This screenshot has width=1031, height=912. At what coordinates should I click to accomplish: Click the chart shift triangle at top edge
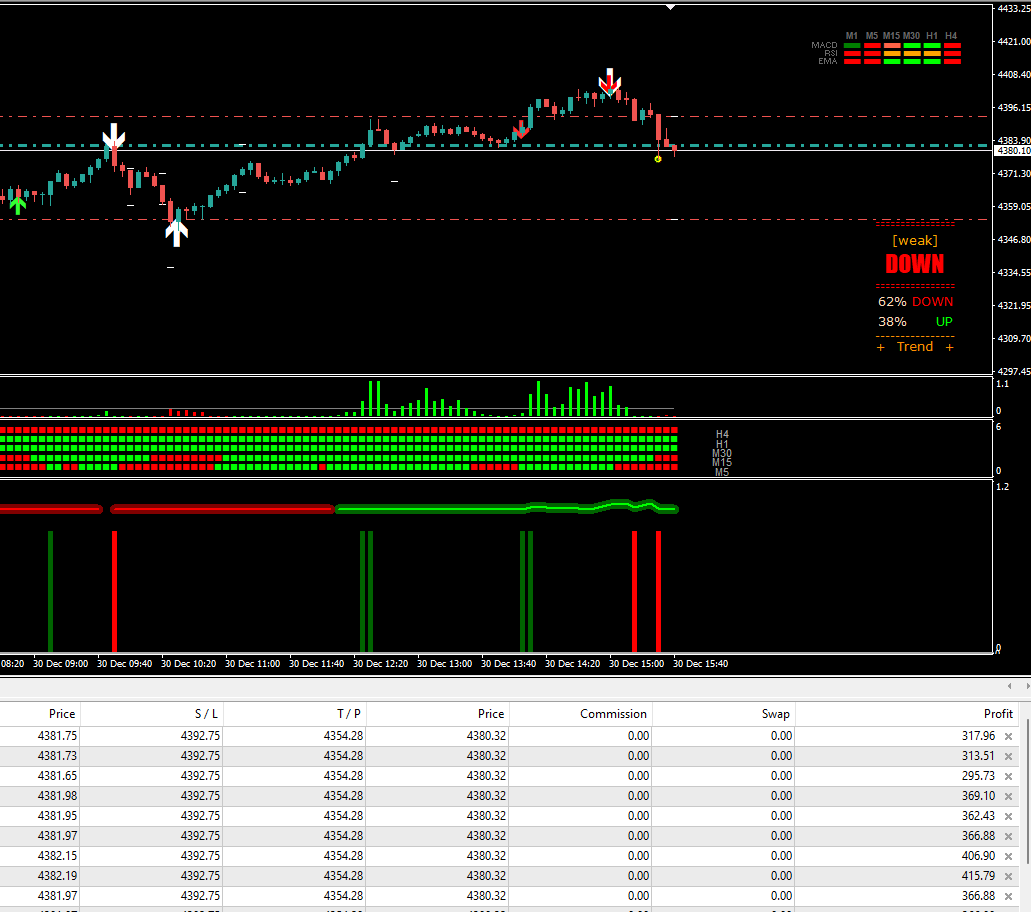[671, 7]
